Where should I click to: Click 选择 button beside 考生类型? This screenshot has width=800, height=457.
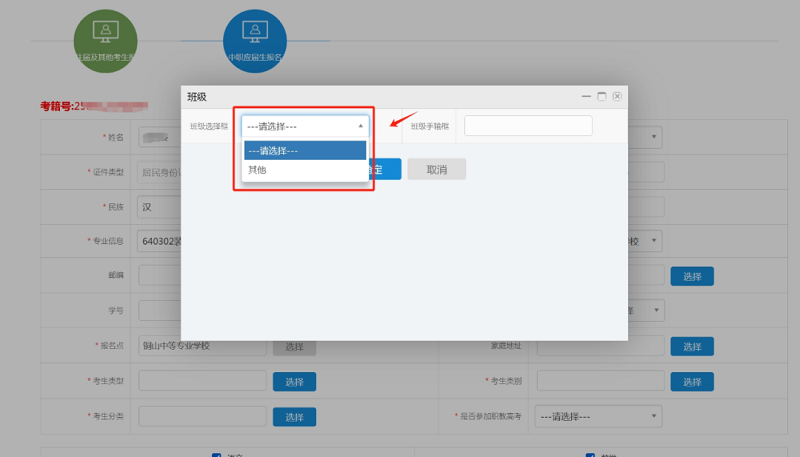click(x=294, y=381)
